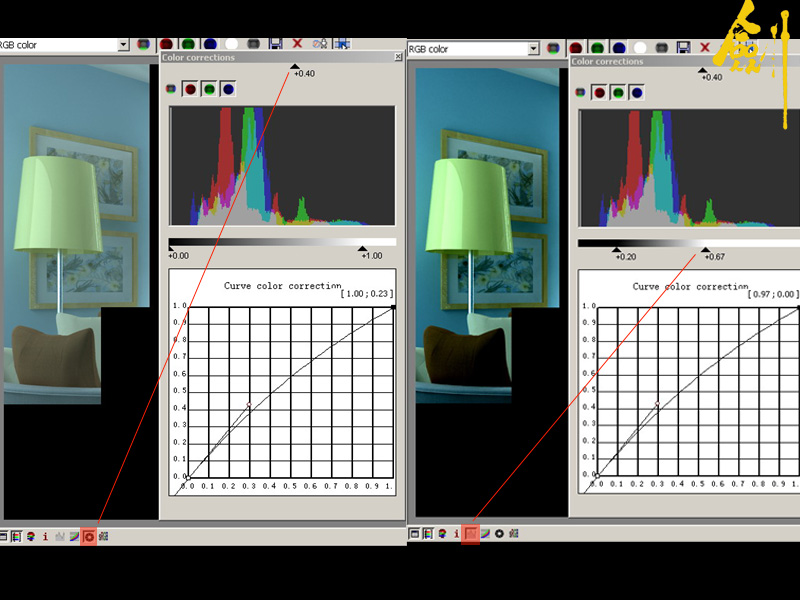Switch to alpha channel in right toolbar
The width and height of the screenshot is (800, 600).
[x=640, y=47]
